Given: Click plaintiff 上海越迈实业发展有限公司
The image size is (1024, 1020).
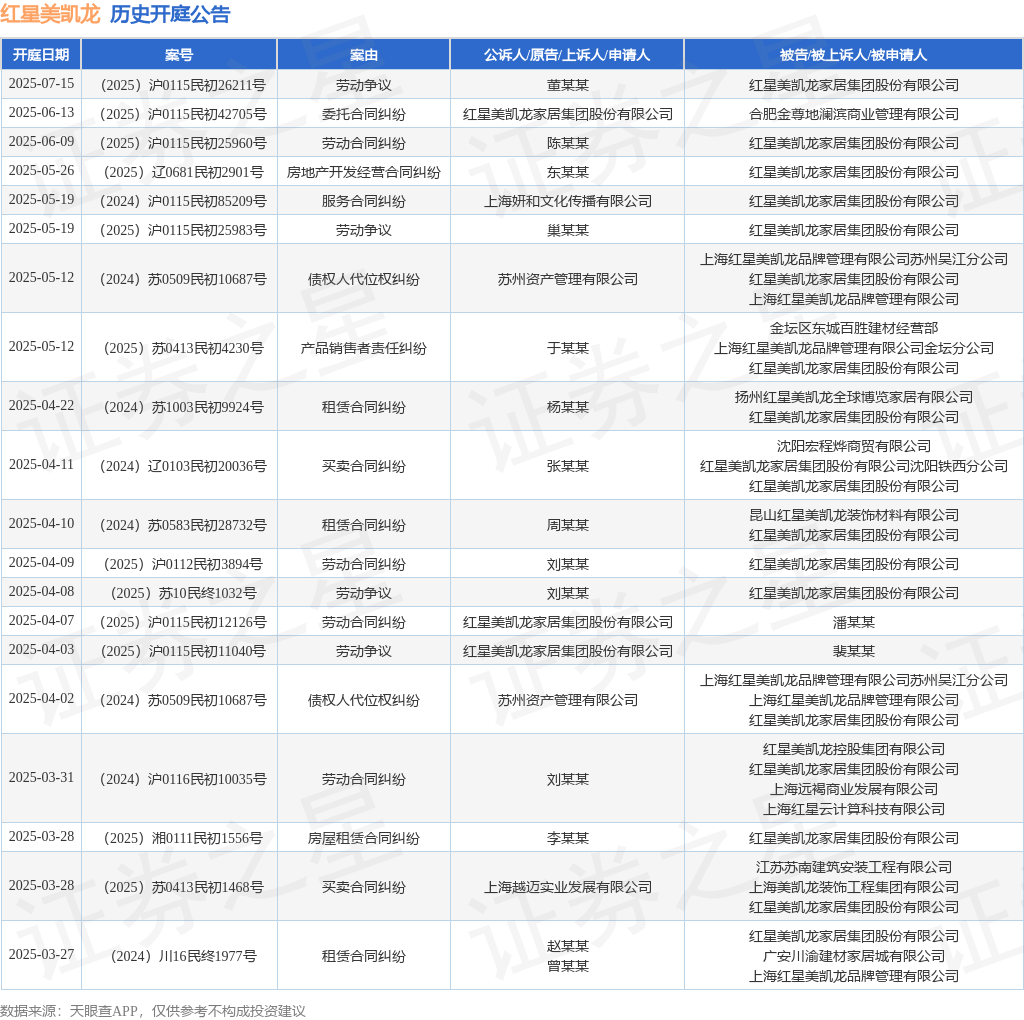Looking at the screenshot, I should [x=568, y=887].
